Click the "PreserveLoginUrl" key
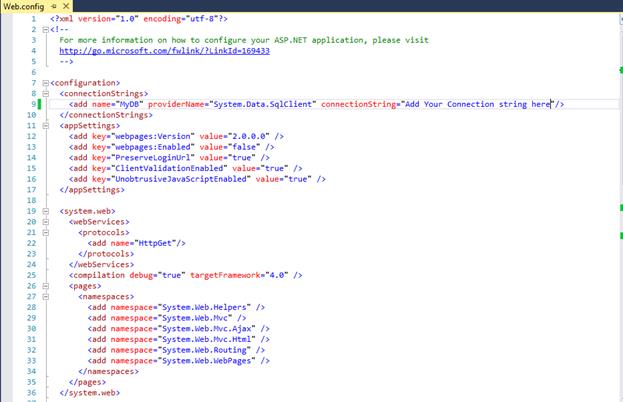Viewport: 623px width, 402px height. tap(153, 158)
